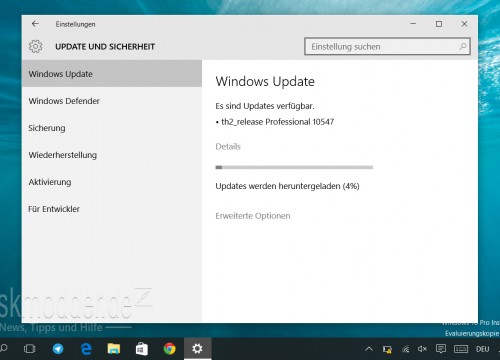
Task: Open the Aktivierung page
Action: 112,182
